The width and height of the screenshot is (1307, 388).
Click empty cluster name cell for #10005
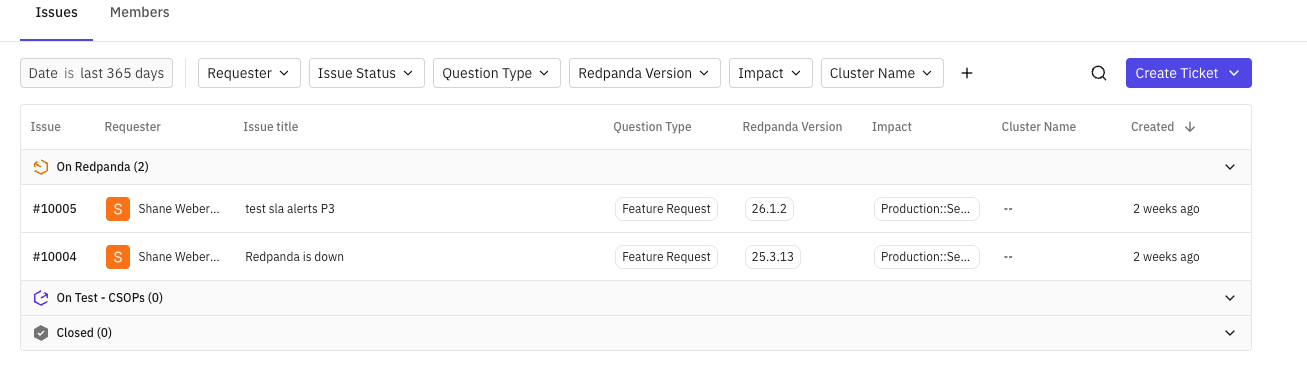coord(1008,209)
